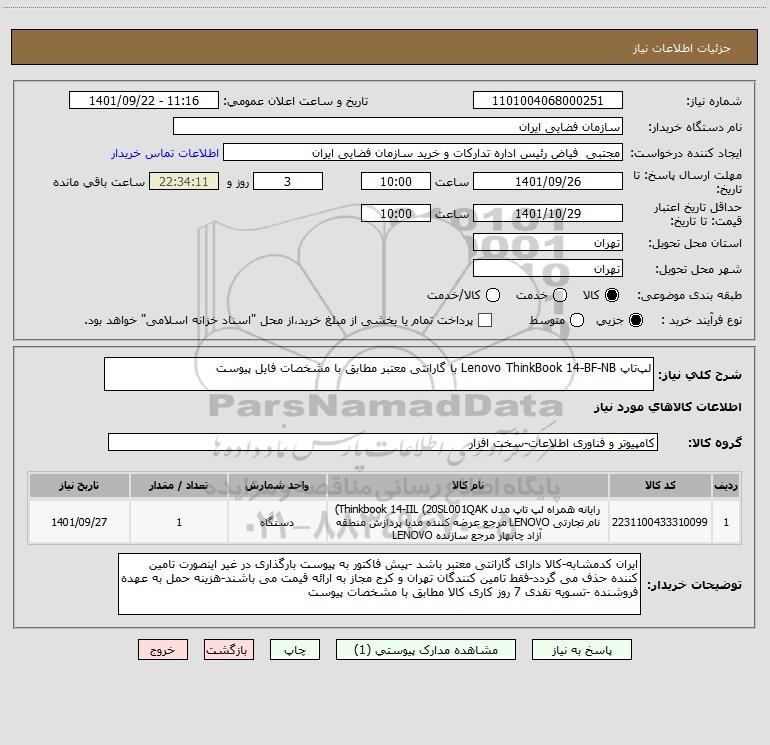Click the جزئیات اطلاعات نیاز page title

point(681,48)
